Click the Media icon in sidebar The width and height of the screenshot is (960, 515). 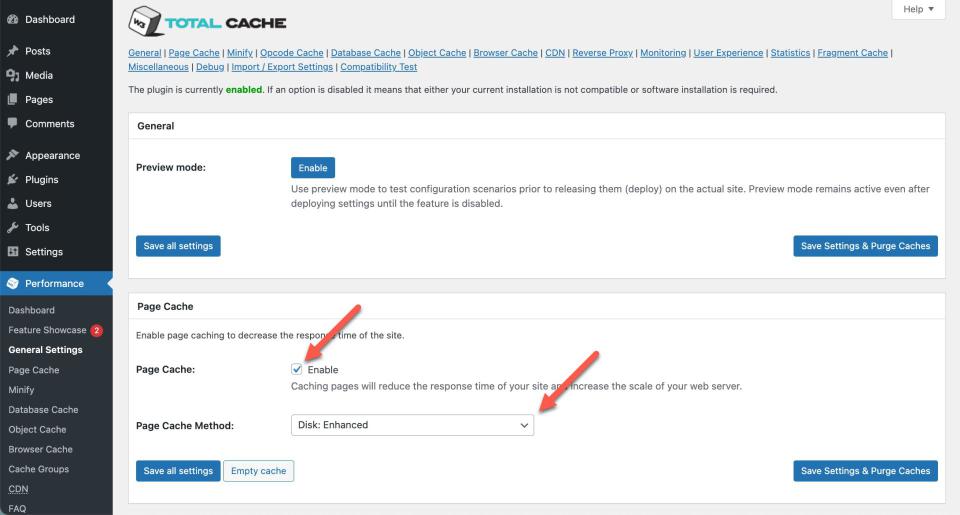pos(12,75)
